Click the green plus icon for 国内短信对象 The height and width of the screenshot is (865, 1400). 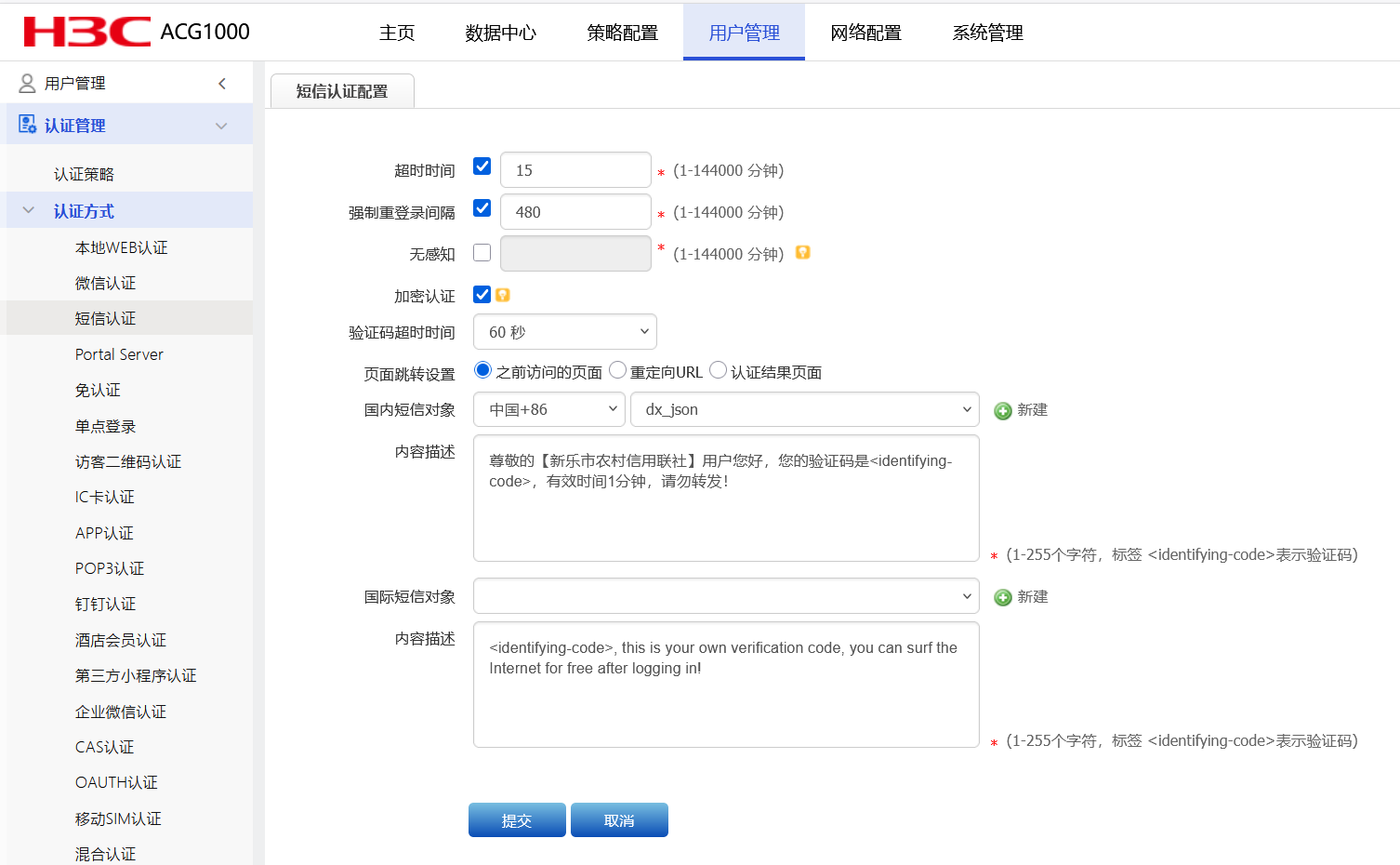(1003, 411)
